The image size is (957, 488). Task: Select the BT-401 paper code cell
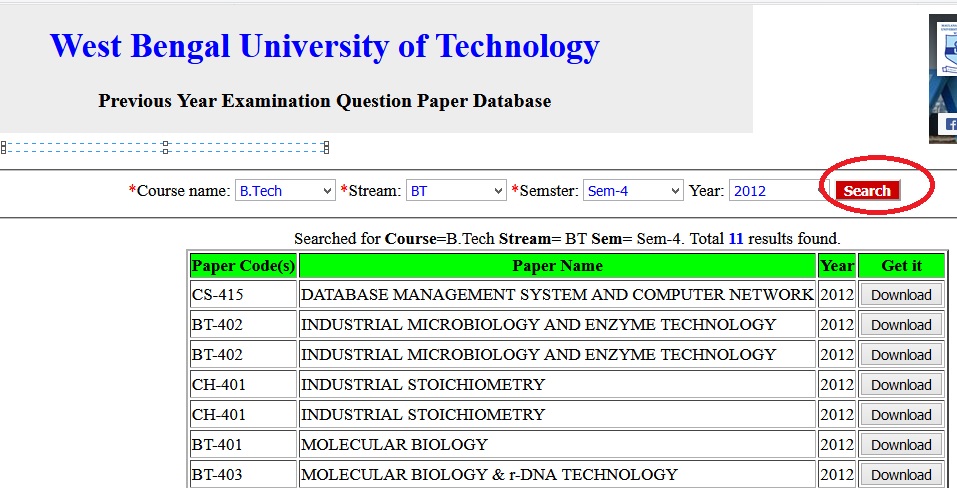point(243,445)
